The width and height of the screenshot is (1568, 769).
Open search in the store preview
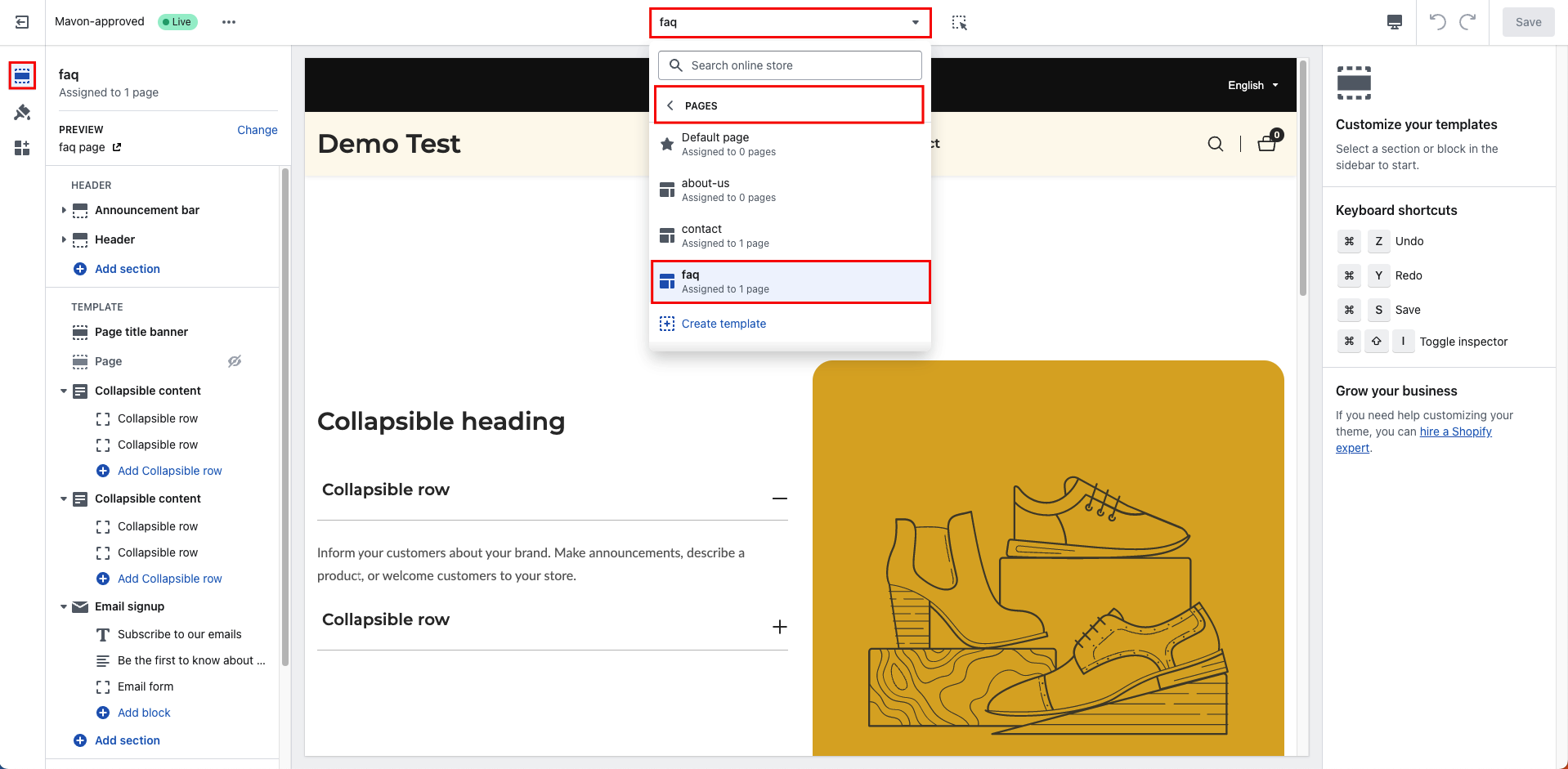1216,143
